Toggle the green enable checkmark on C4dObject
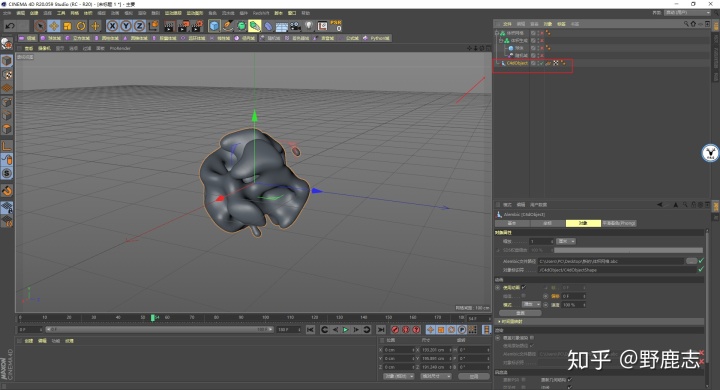Image resolution: width=720 pixels, height=390 pixels. tap(541, 63)
